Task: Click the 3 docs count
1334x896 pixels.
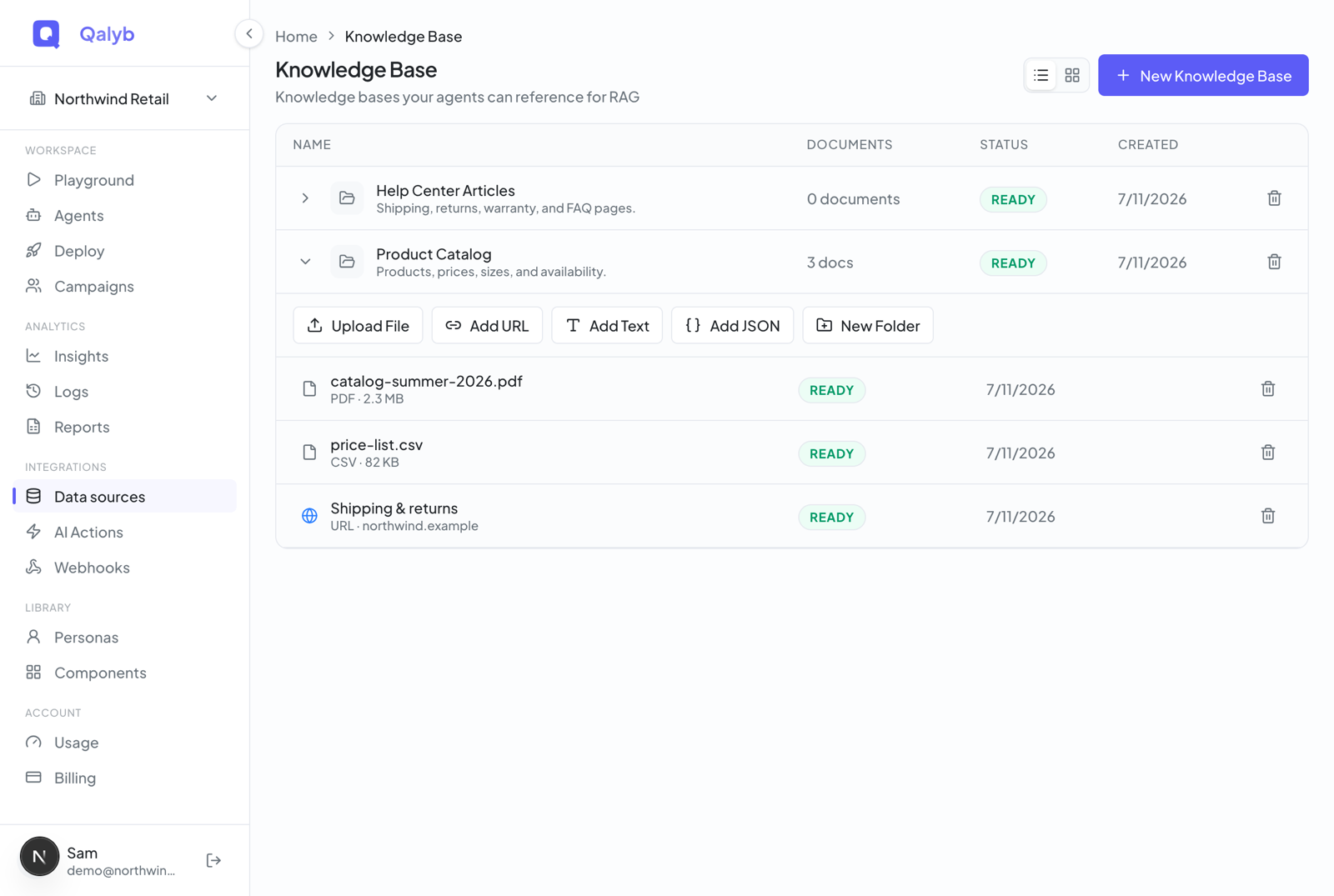Action: 830,263
